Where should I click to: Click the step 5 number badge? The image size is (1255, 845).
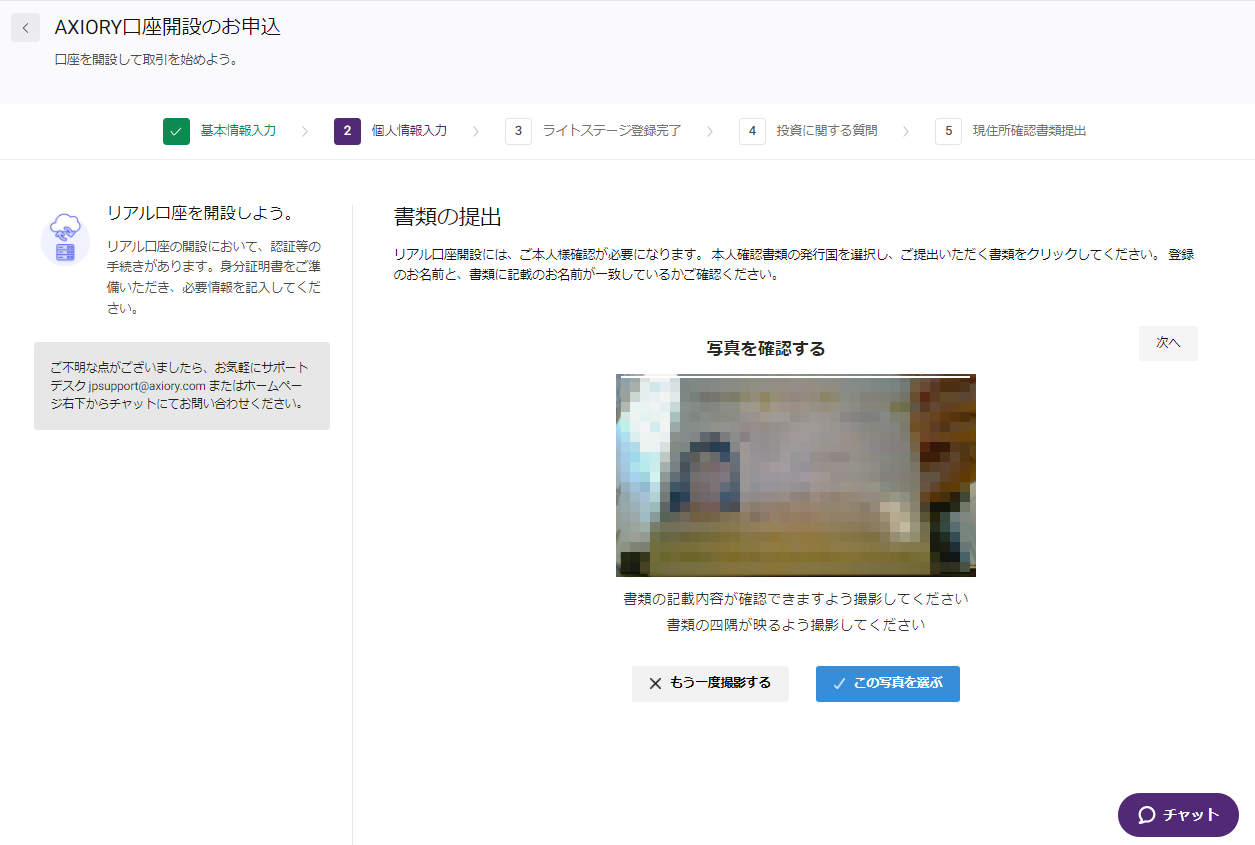948,131
